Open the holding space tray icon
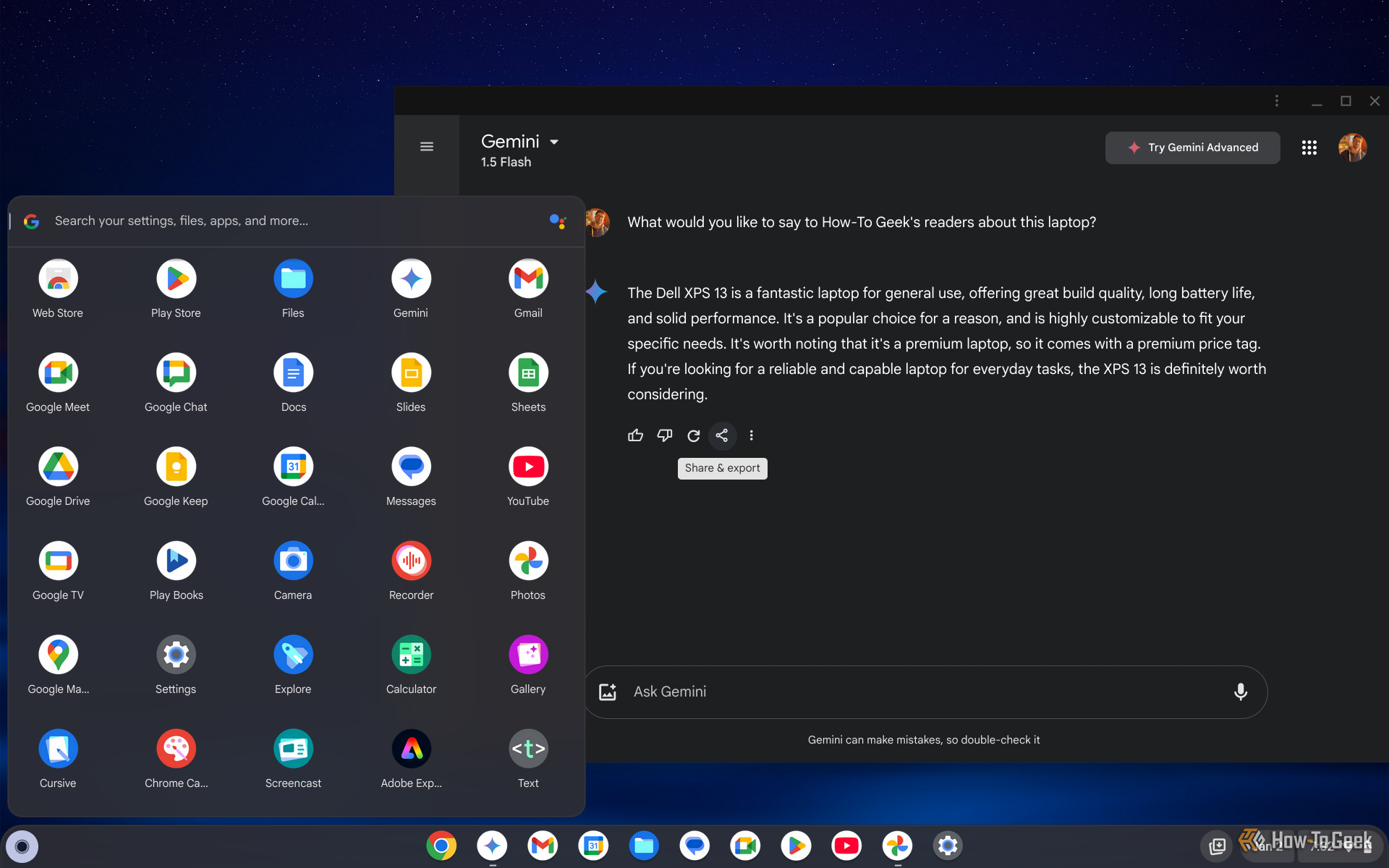This screenshot has width=1389, height=868. pyautogui.click(x=1217, y=846)
